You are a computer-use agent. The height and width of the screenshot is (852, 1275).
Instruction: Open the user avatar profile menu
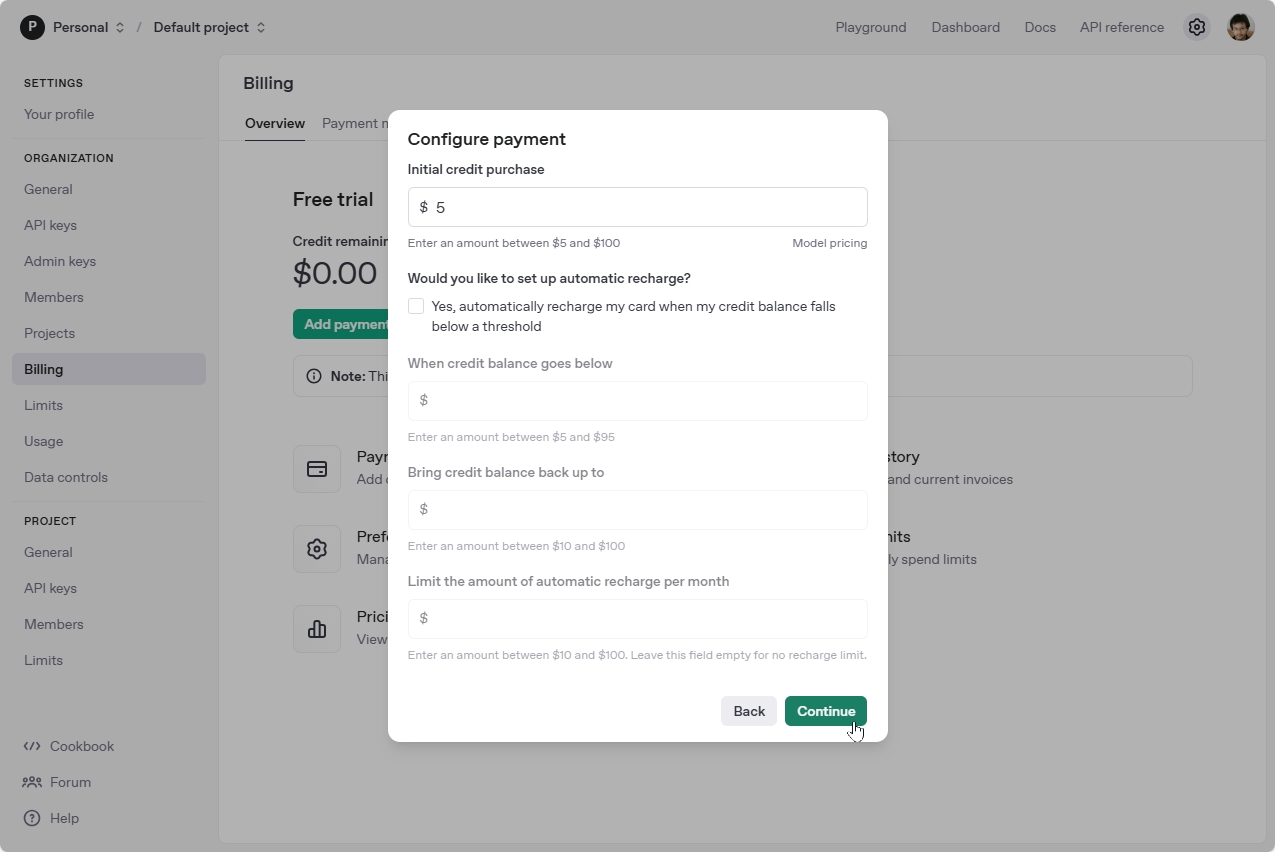point(1240,27)
